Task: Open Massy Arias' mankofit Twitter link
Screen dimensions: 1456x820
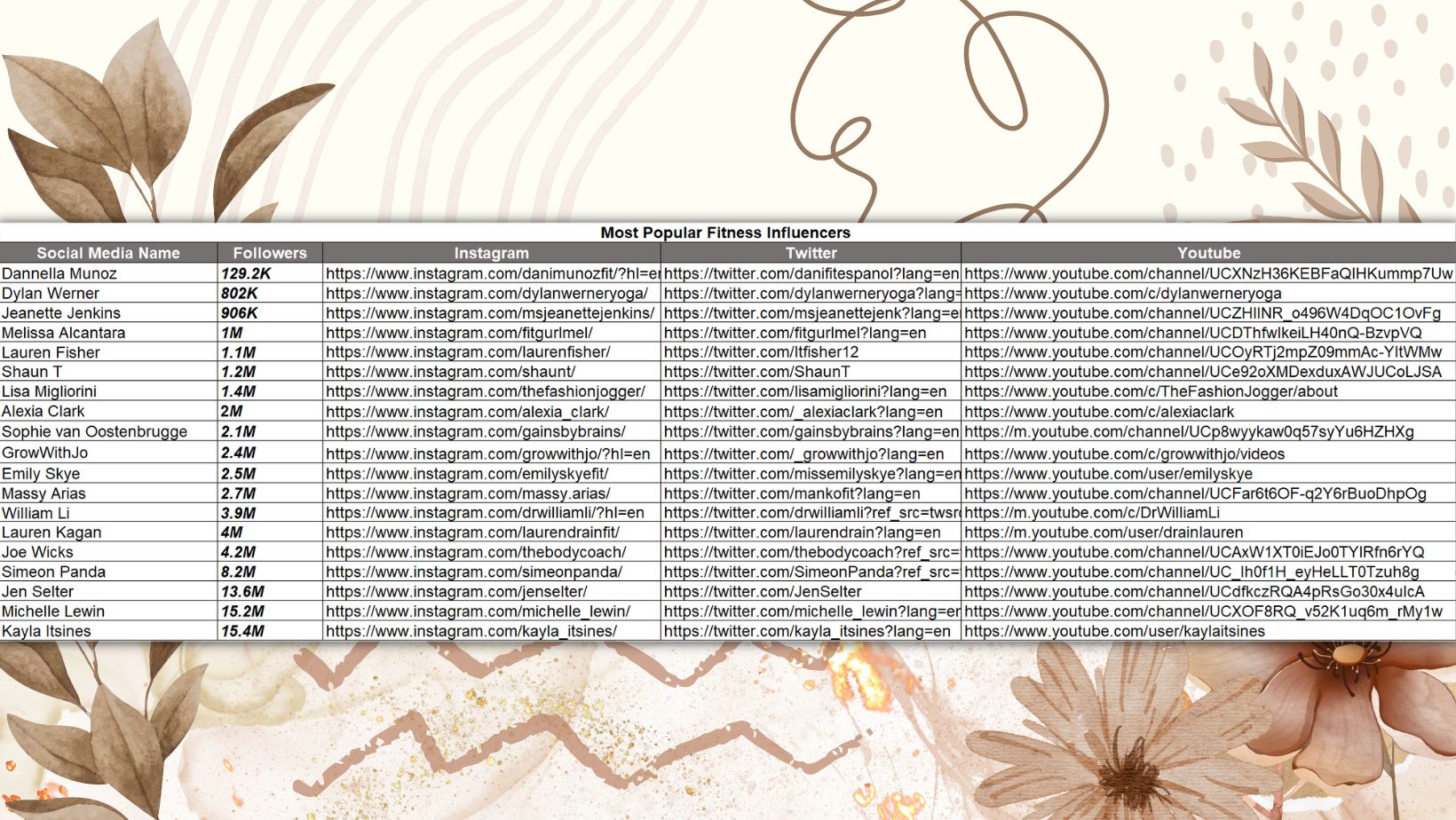Action: pos(792,493)
